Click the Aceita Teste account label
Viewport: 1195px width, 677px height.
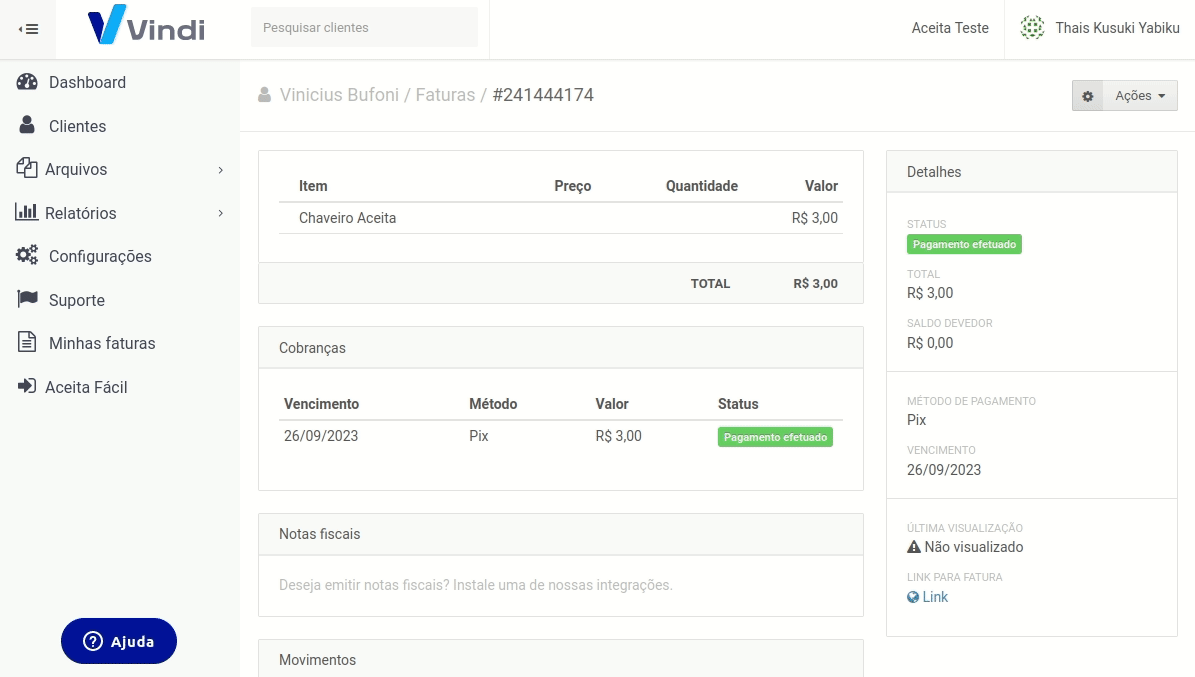coord(950,28)
